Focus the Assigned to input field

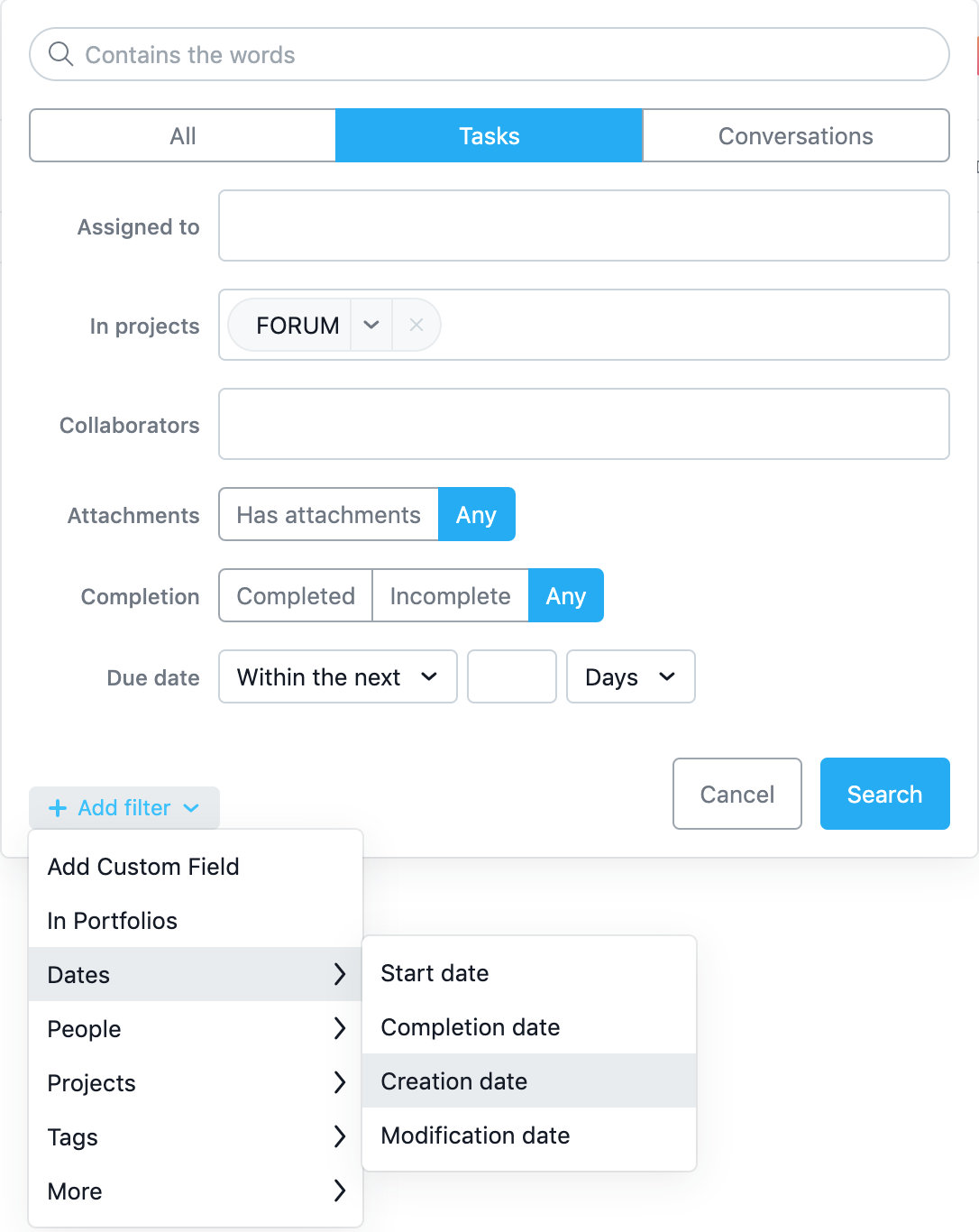[x=583, y=225]
